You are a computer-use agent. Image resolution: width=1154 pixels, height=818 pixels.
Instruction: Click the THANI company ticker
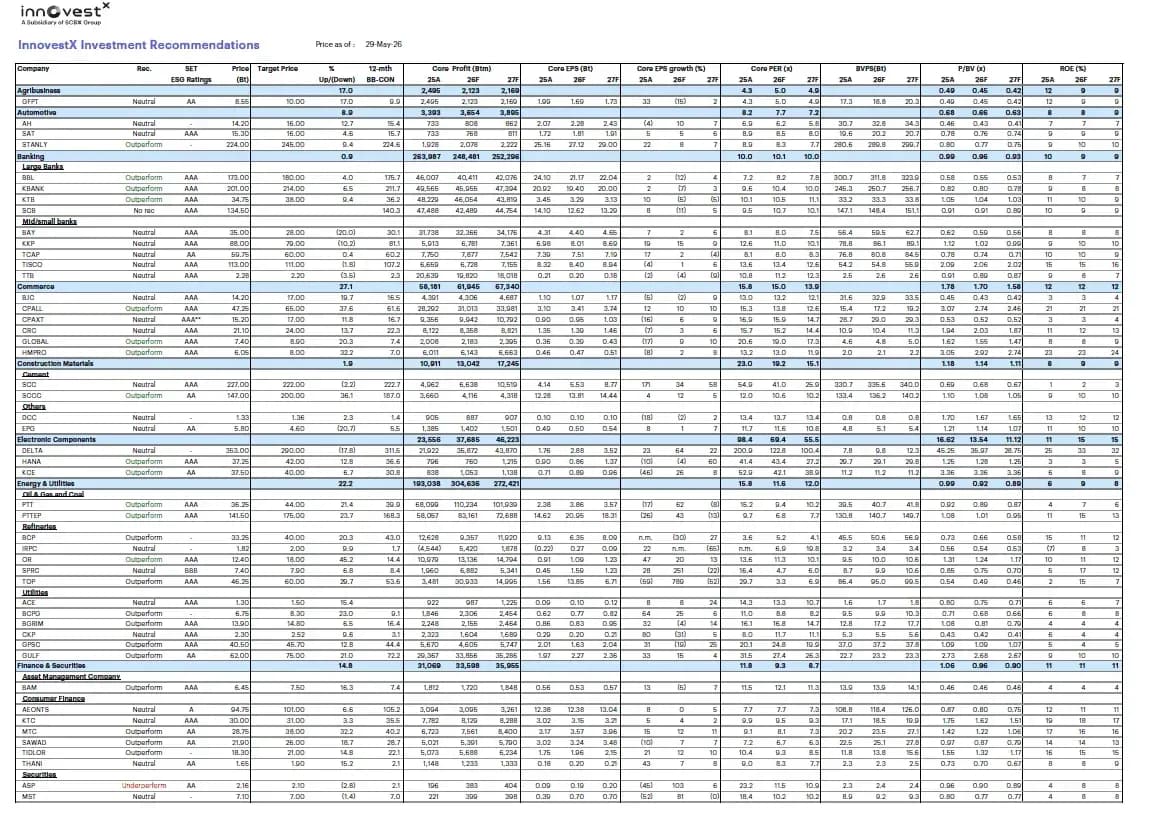point(32,764)
